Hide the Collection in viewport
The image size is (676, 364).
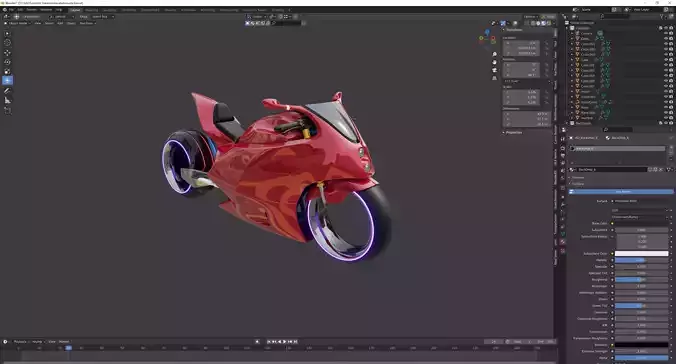666,28
